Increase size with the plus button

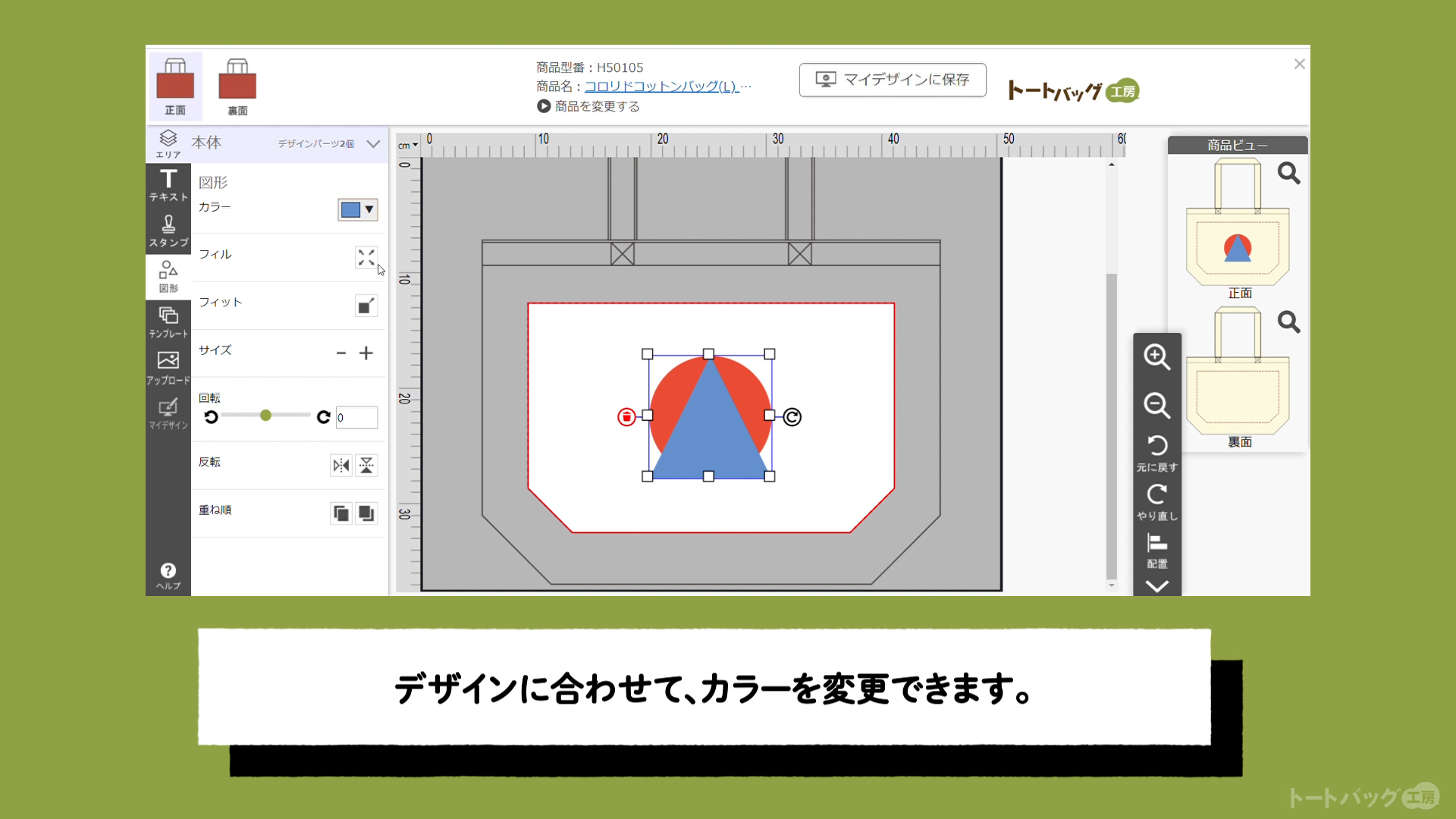(366, 353)
